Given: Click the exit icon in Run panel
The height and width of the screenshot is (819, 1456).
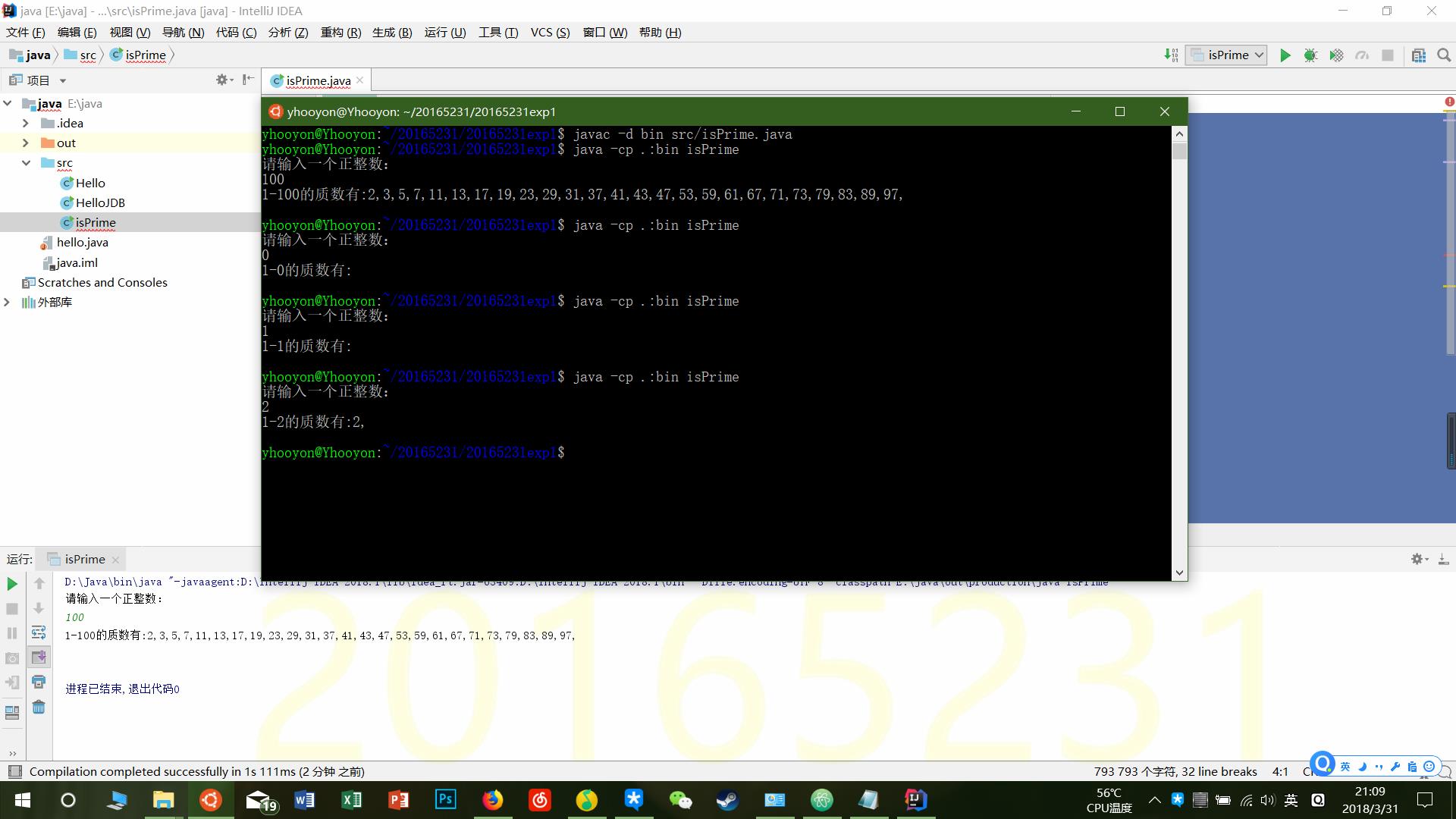Looking at the screenshot, I should 12,682.
